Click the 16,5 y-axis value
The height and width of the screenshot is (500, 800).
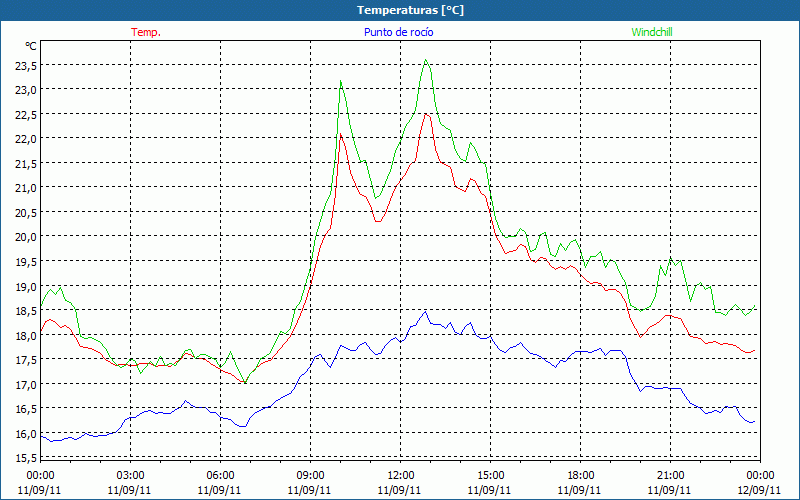coord(26,409)
